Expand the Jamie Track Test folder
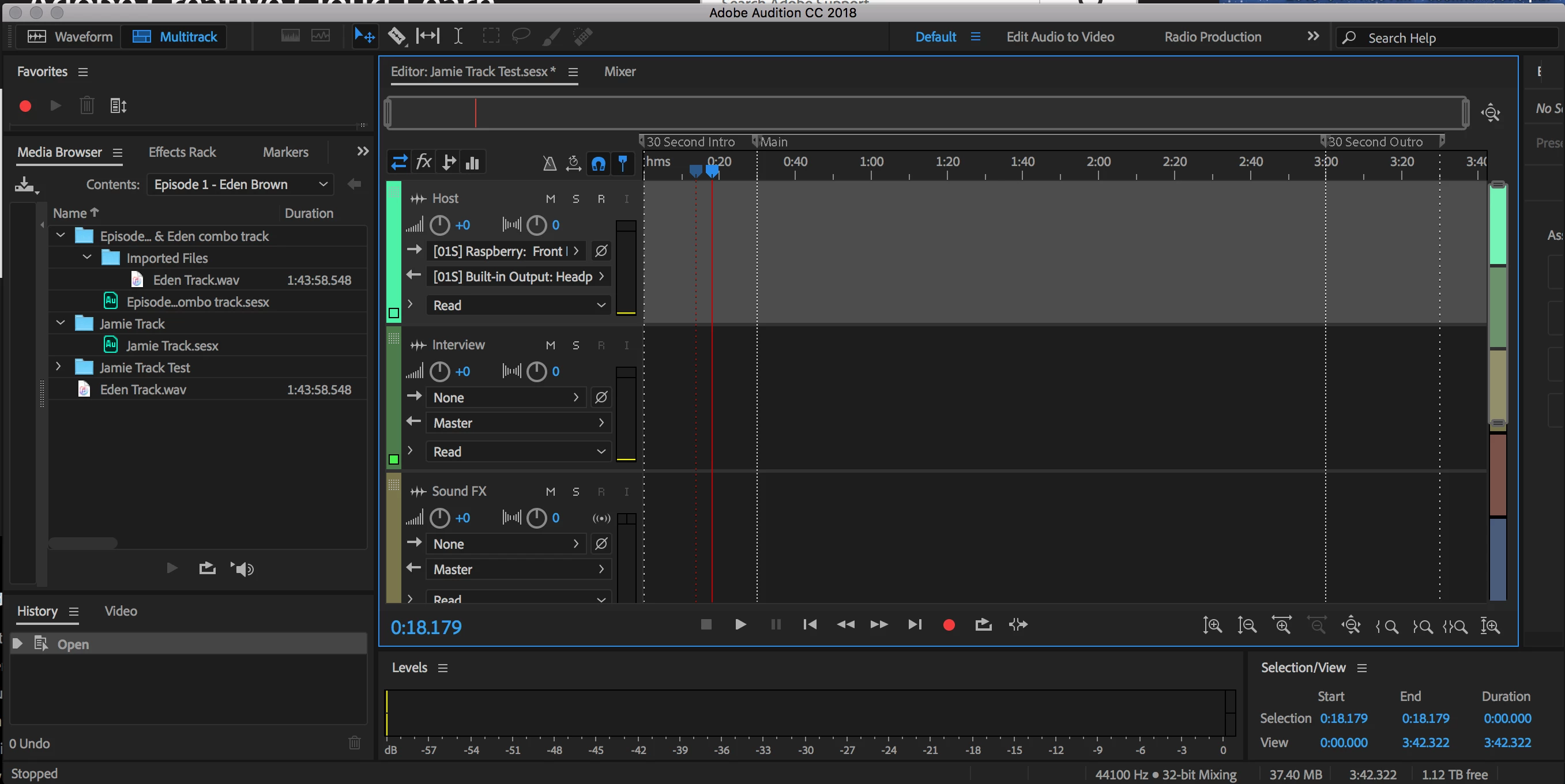1565x784 pixels. pyautogui.click(x=58, y=367)
